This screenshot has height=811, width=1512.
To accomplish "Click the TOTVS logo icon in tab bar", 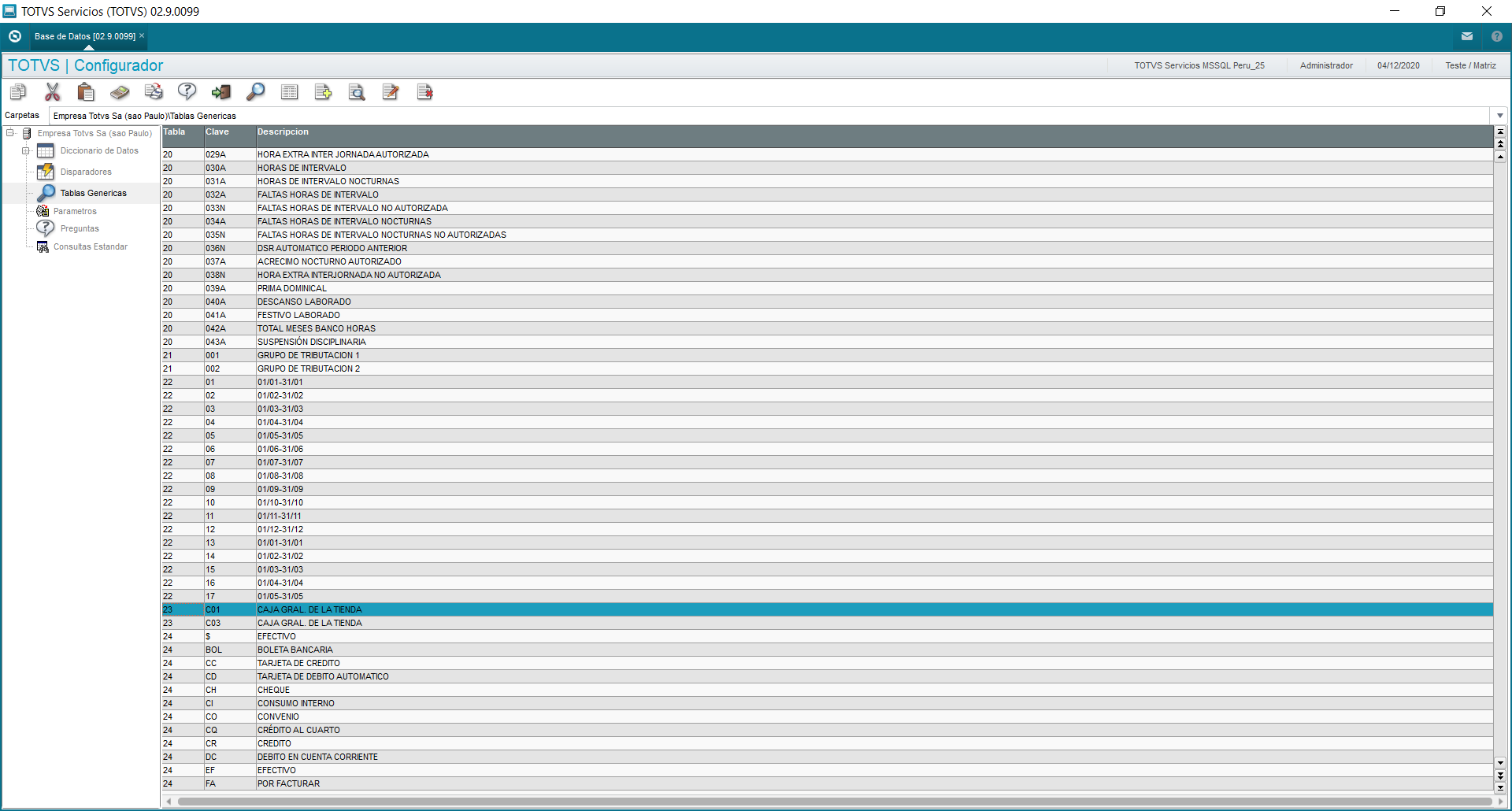I will click(x=14, y=36).
